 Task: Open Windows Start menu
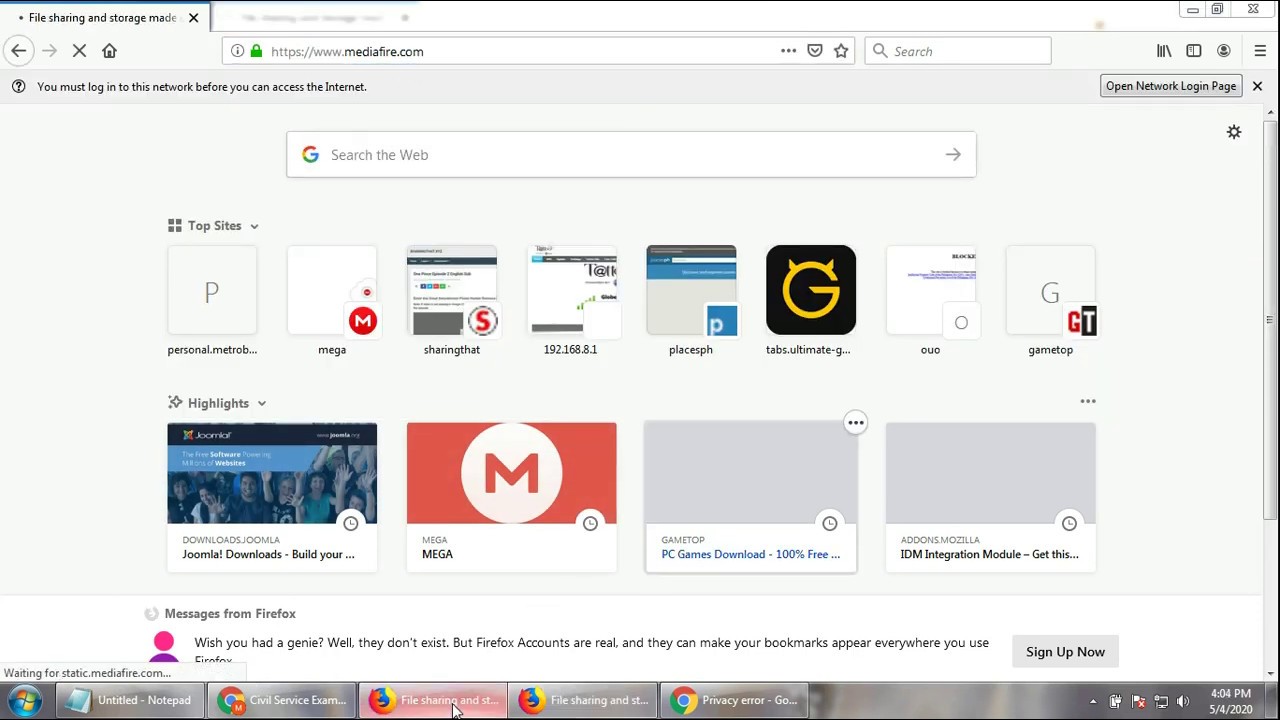coord(25,700)
